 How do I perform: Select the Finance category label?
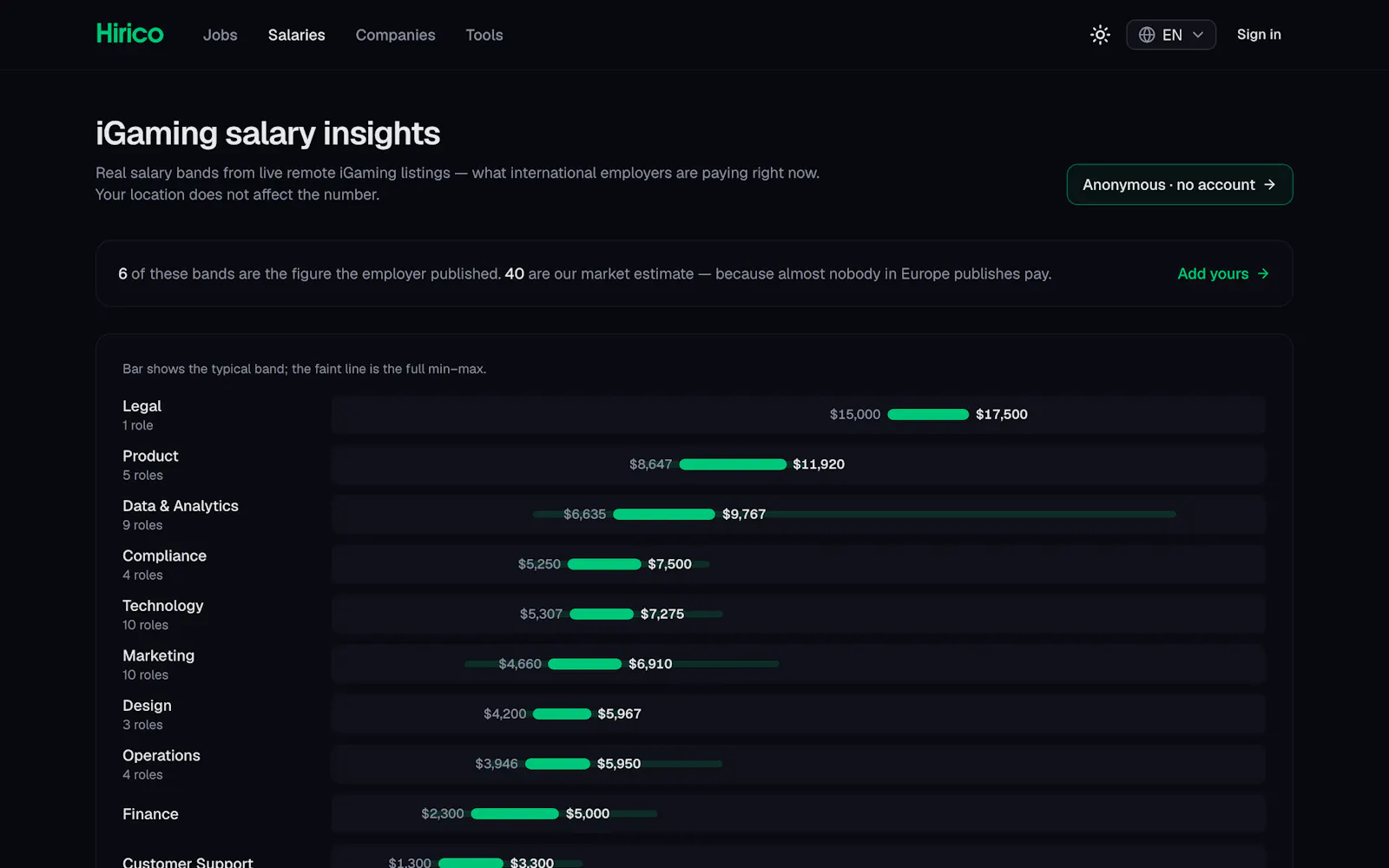pos(150,814)
